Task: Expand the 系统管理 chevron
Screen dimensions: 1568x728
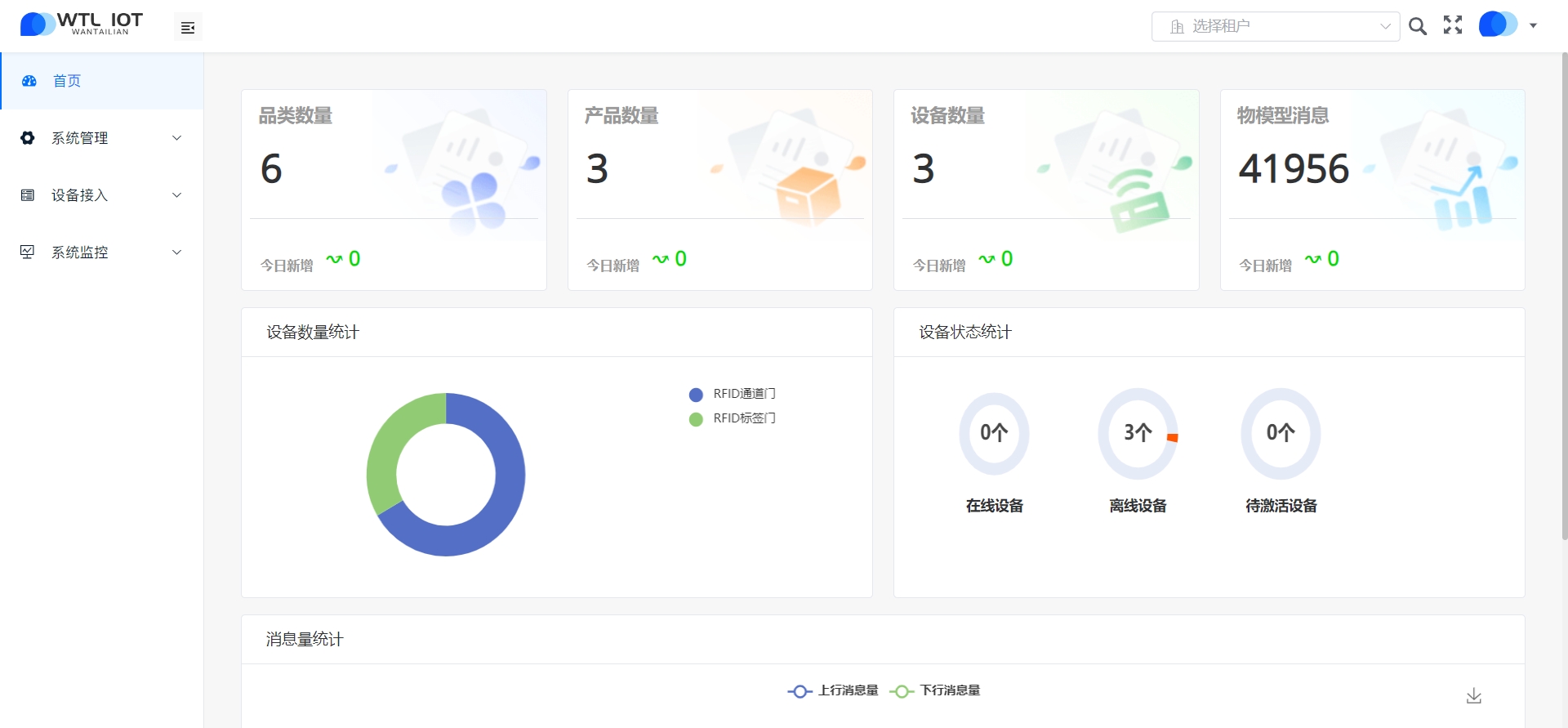Action: point(176,138)
